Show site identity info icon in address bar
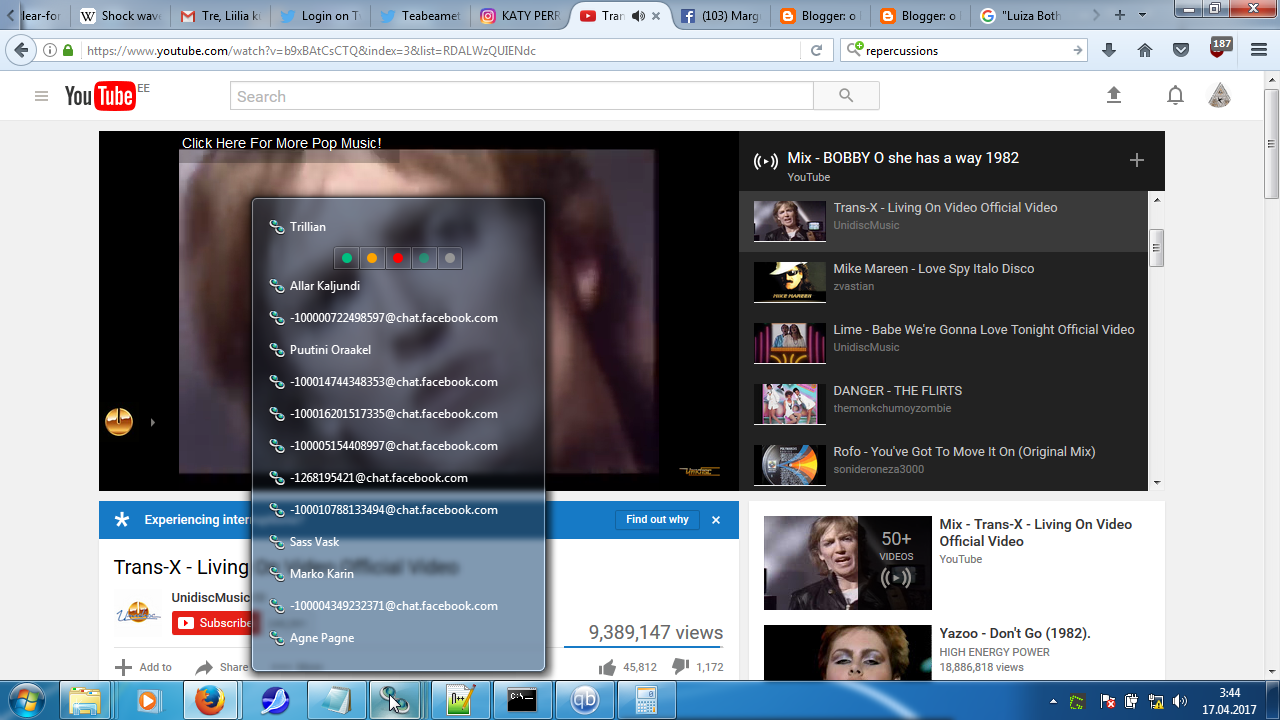1280x720 pixels. click(50, 50)
